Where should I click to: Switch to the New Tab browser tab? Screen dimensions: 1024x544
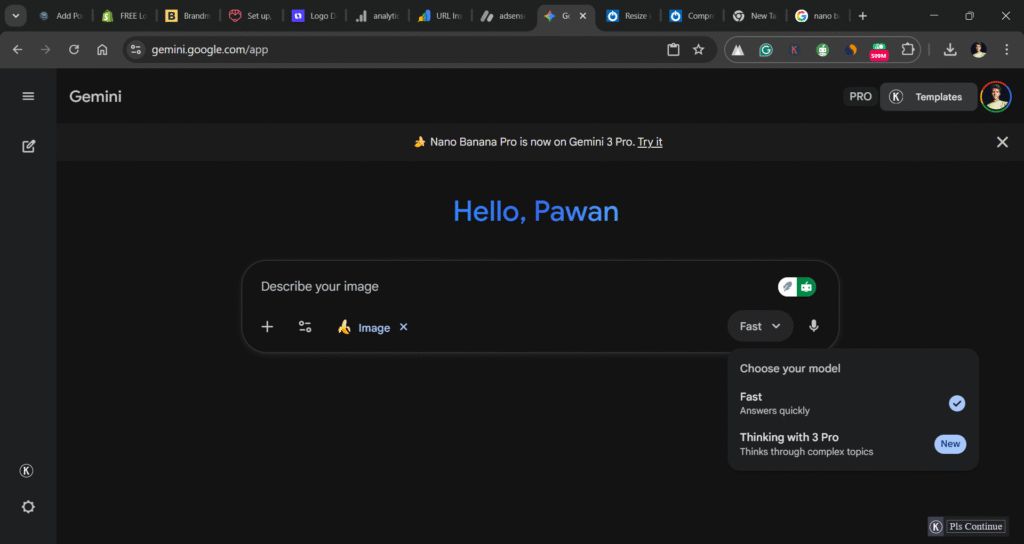coord(753,16)
